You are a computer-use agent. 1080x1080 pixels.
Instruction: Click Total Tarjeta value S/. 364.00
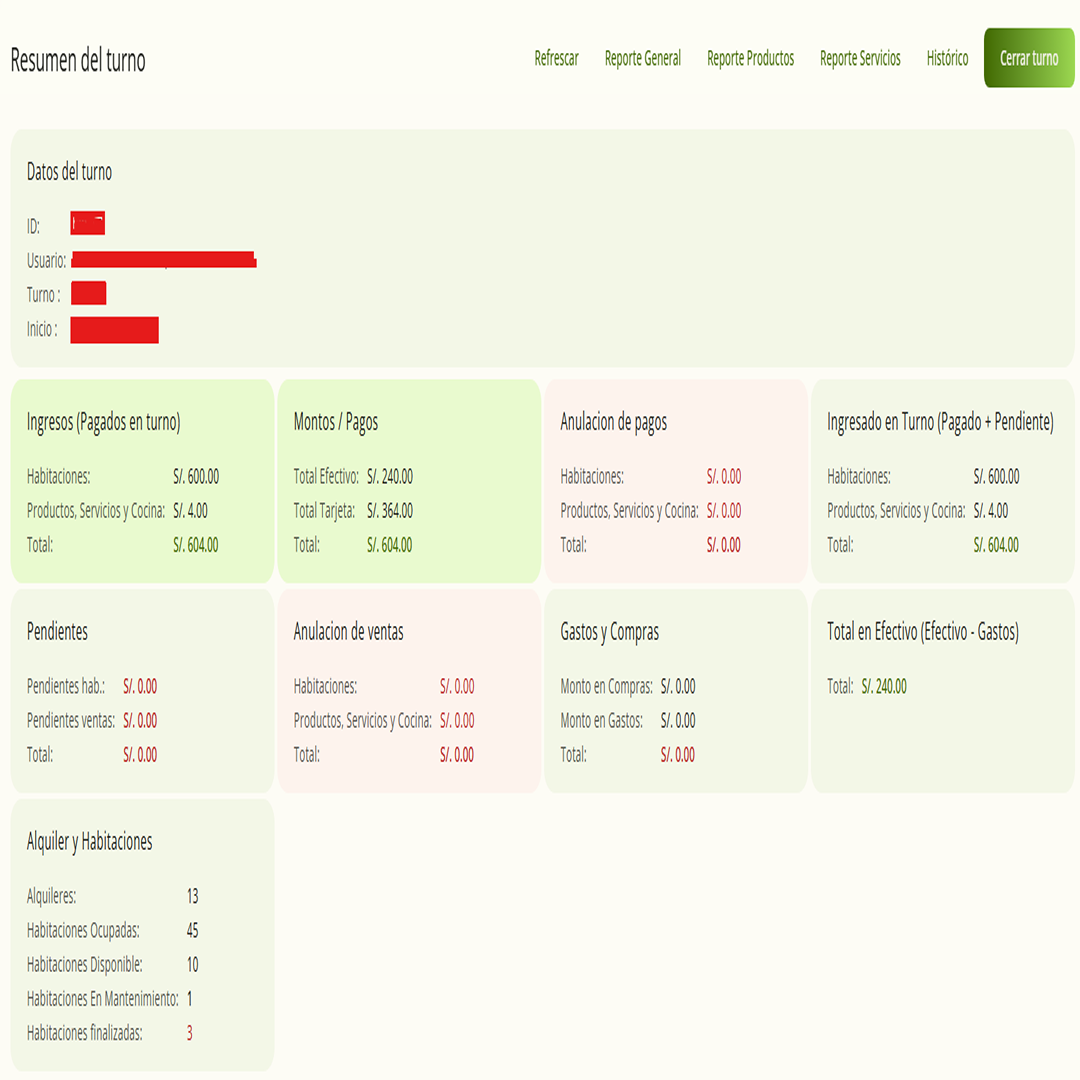pos(390,511)
